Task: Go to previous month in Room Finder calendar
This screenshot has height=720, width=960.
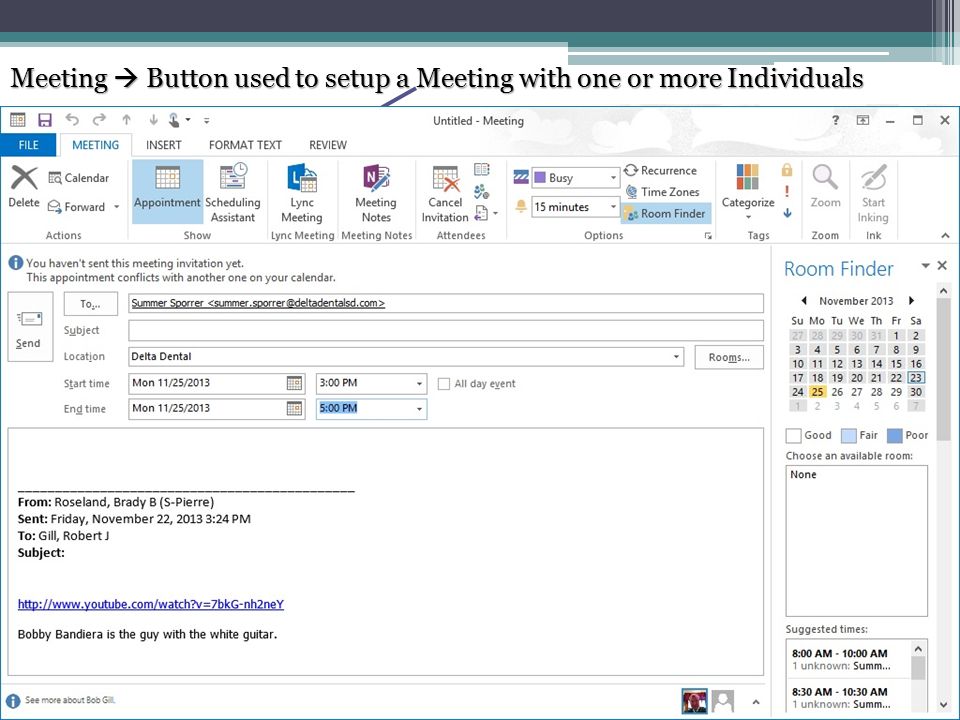Action: click(804, 301)
